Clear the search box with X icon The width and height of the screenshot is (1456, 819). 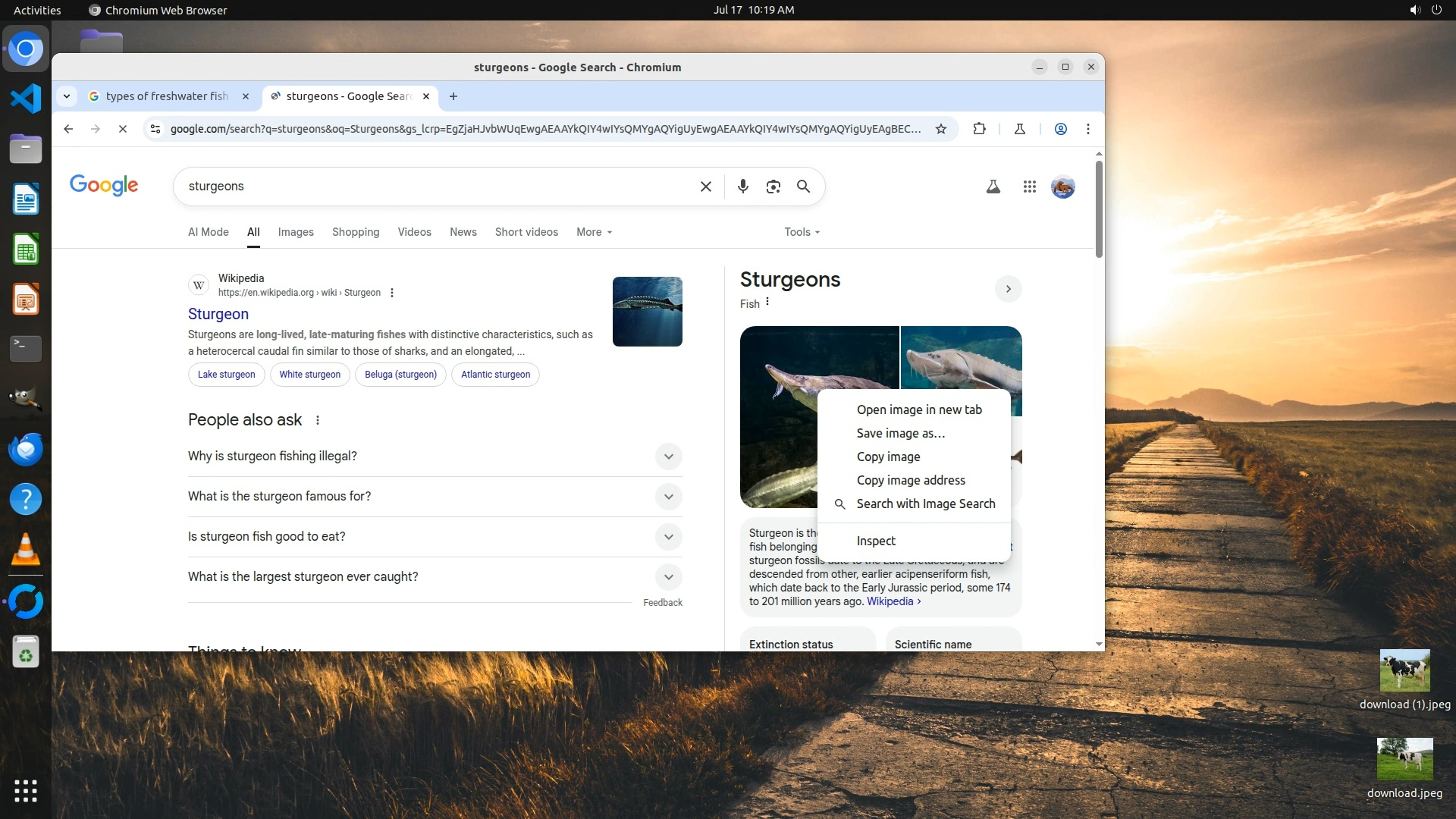point(705,187)
